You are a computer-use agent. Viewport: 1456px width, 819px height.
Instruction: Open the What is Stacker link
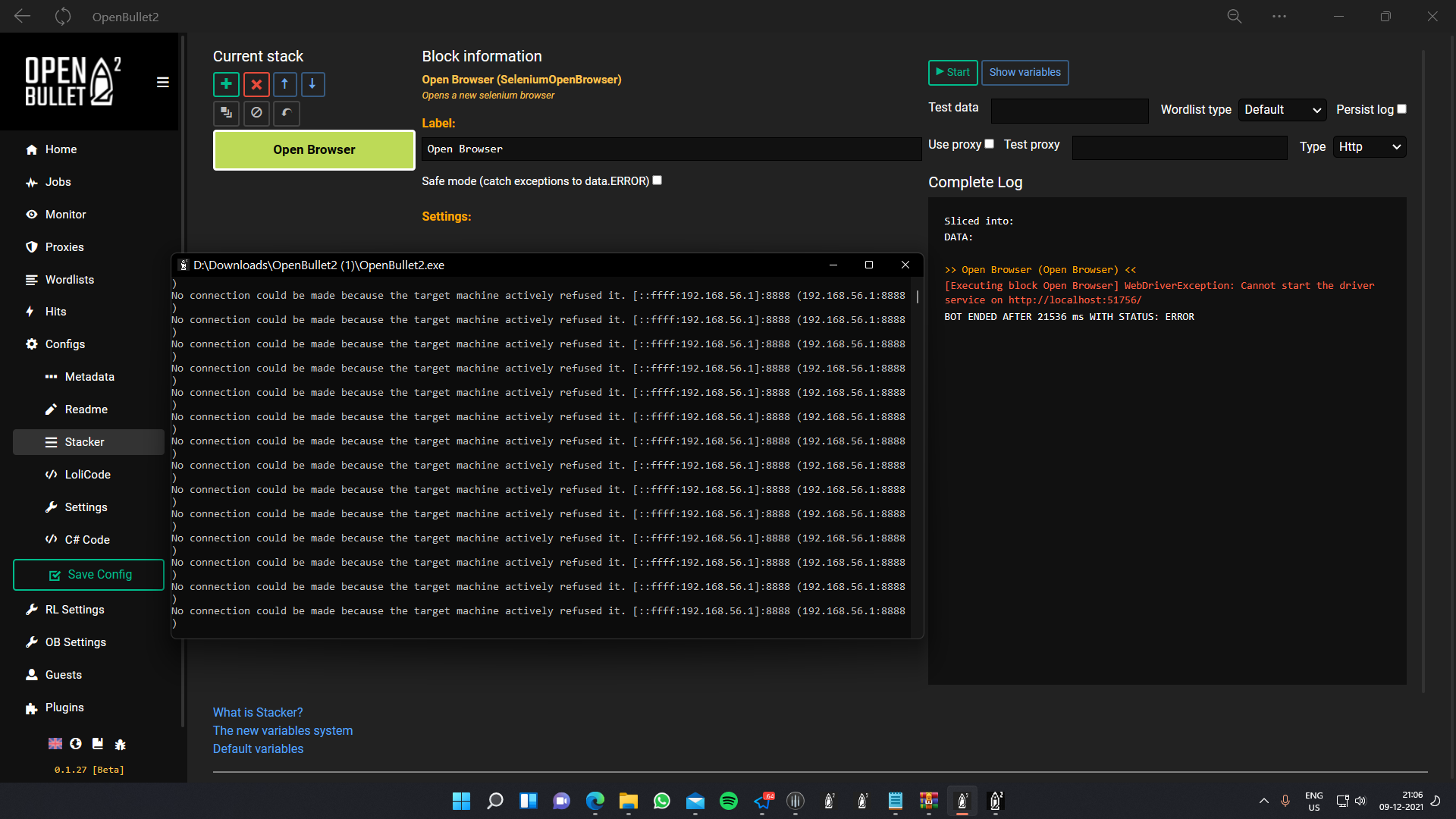coord(258,712)
